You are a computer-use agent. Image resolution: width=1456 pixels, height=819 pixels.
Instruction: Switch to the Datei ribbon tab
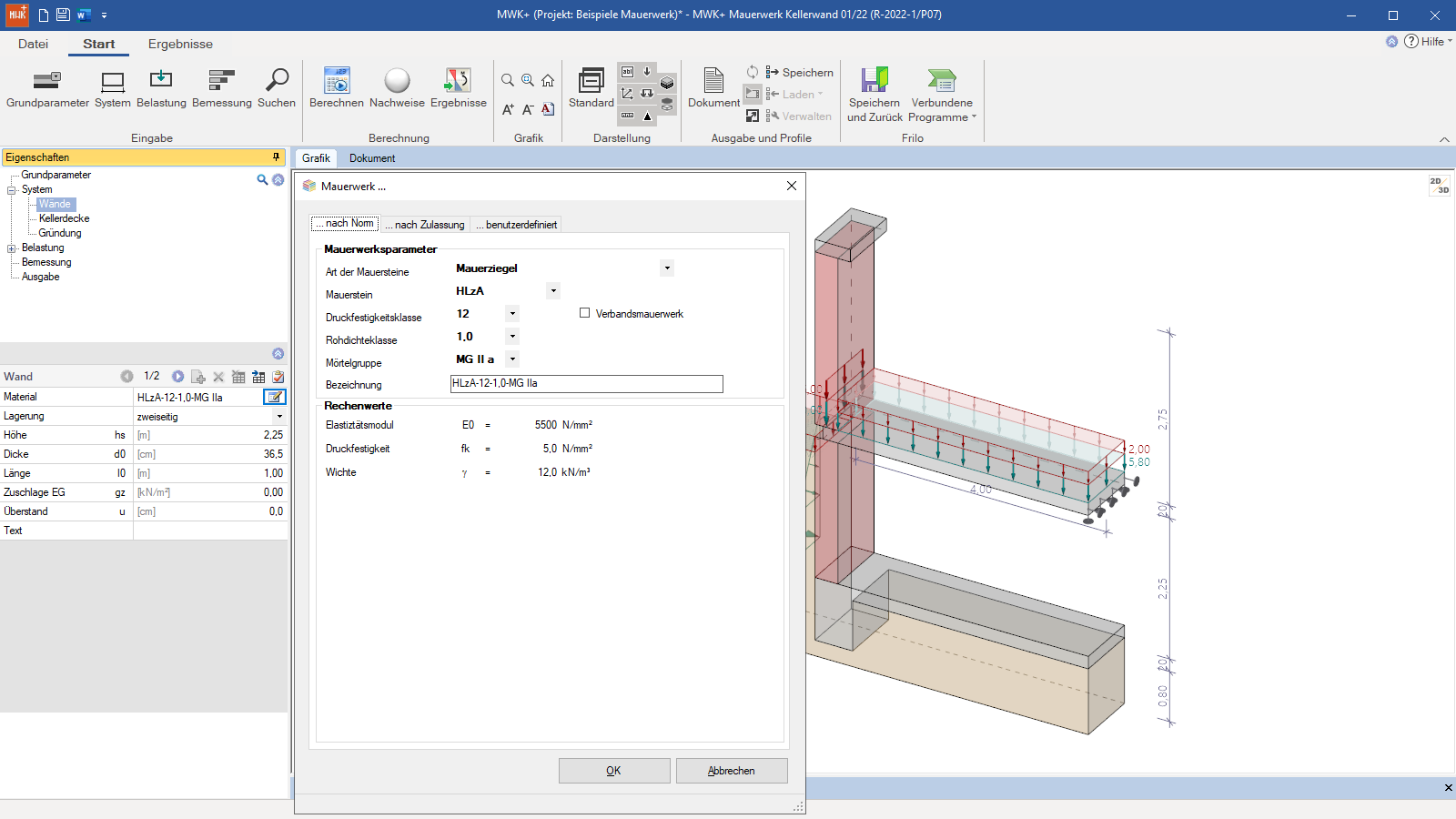click(33, 44)
